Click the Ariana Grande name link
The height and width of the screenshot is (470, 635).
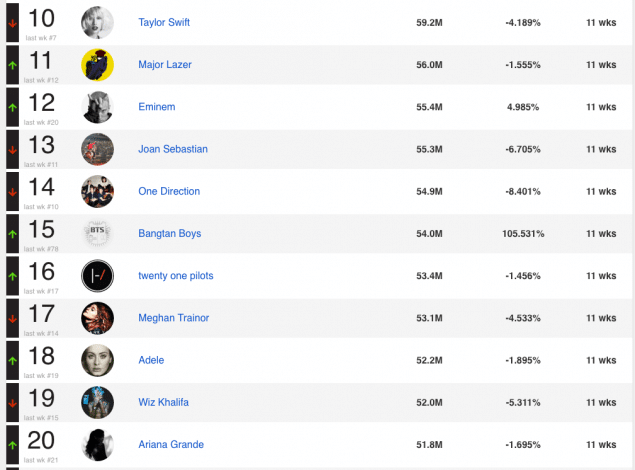pos(171,444)
